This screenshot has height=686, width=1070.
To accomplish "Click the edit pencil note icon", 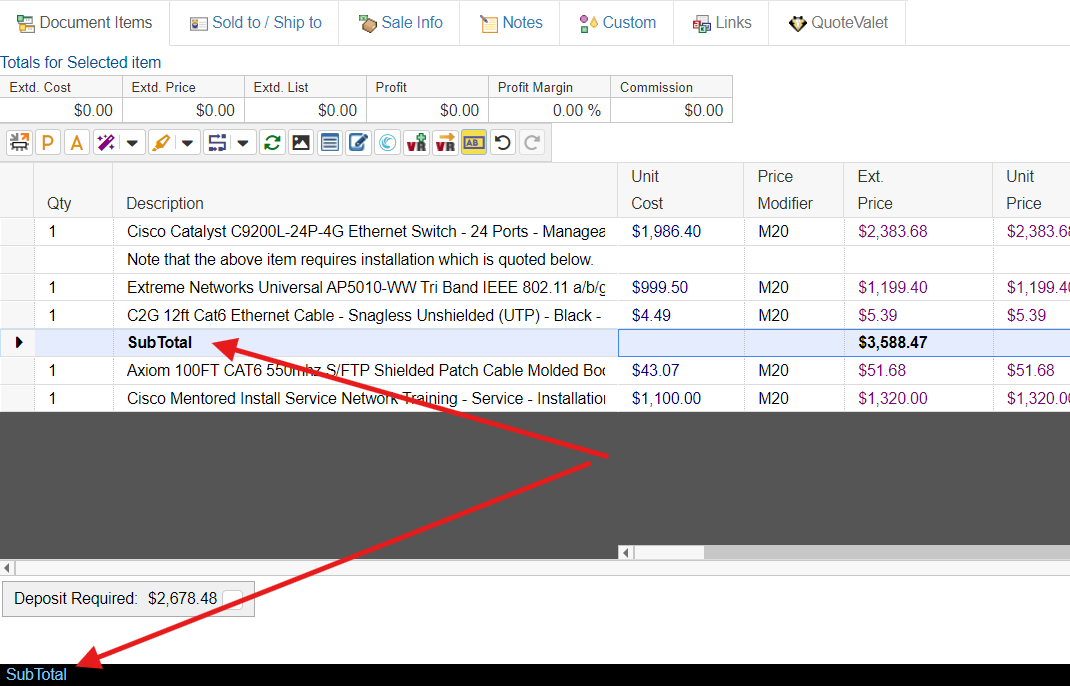I will (358, 143).
